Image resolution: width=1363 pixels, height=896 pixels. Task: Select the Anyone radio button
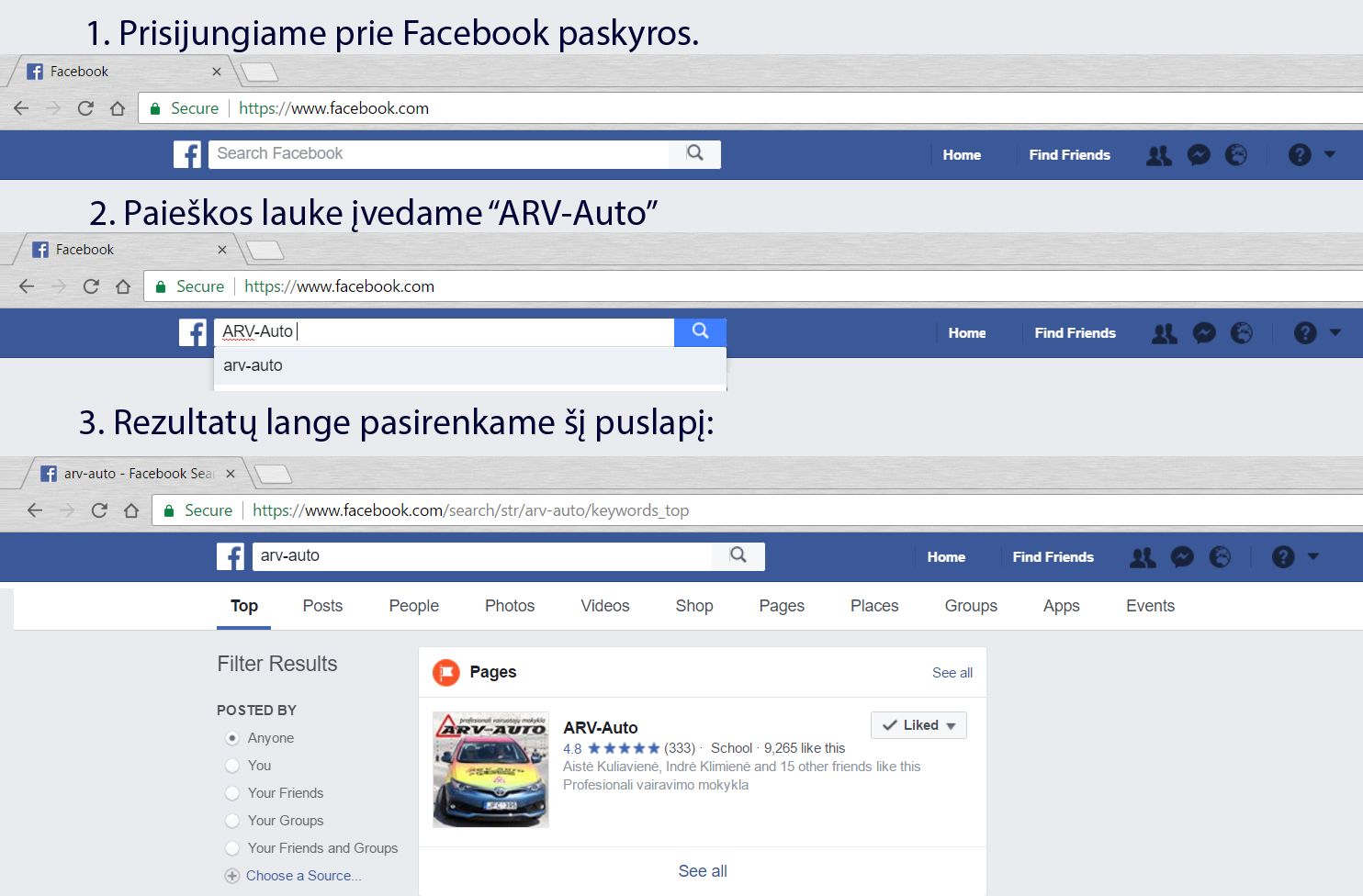click(x=232, y=738)
